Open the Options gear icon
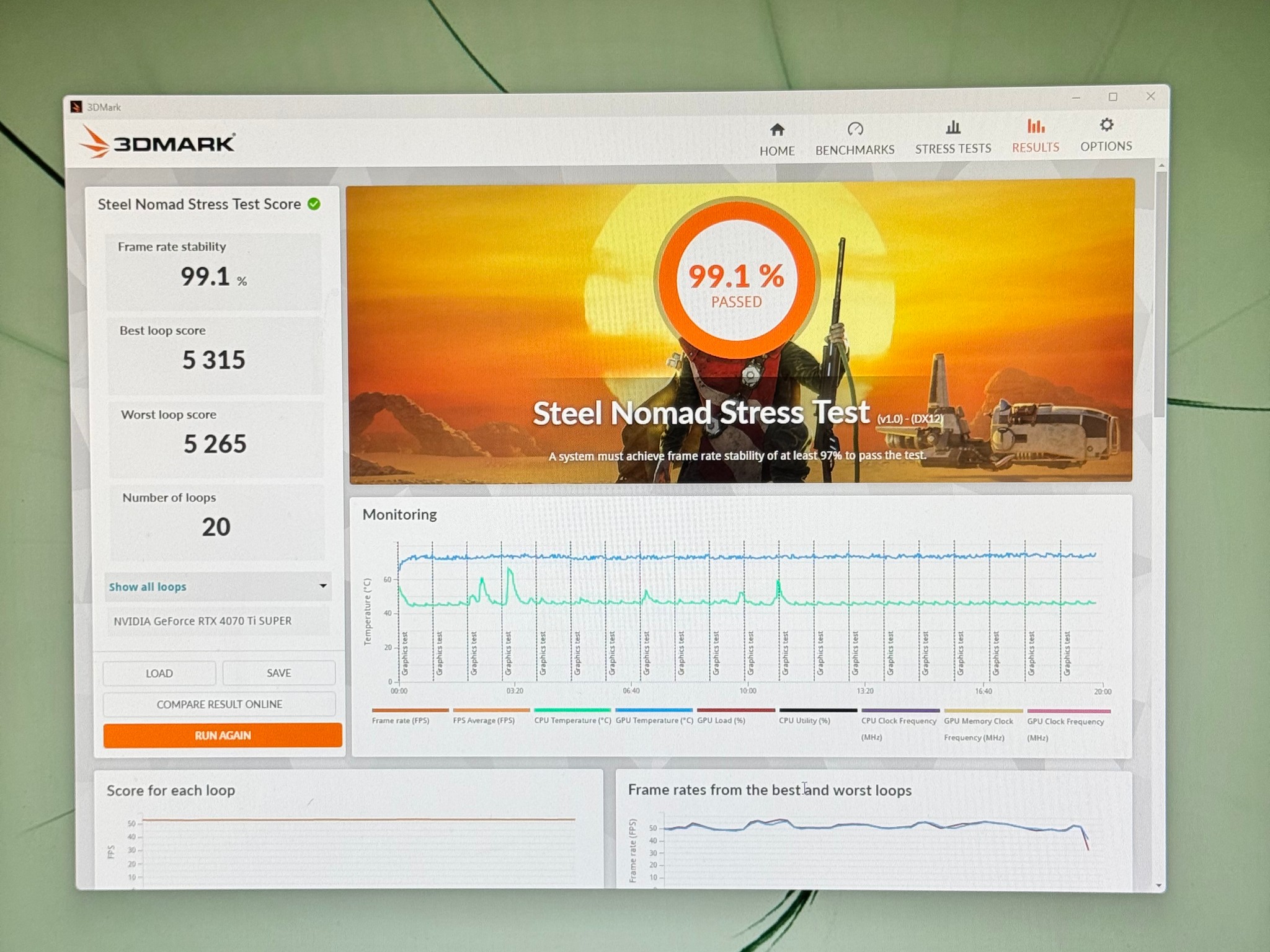The width and height of the screenshot is (1270, 952). (x=1106, y=125)
